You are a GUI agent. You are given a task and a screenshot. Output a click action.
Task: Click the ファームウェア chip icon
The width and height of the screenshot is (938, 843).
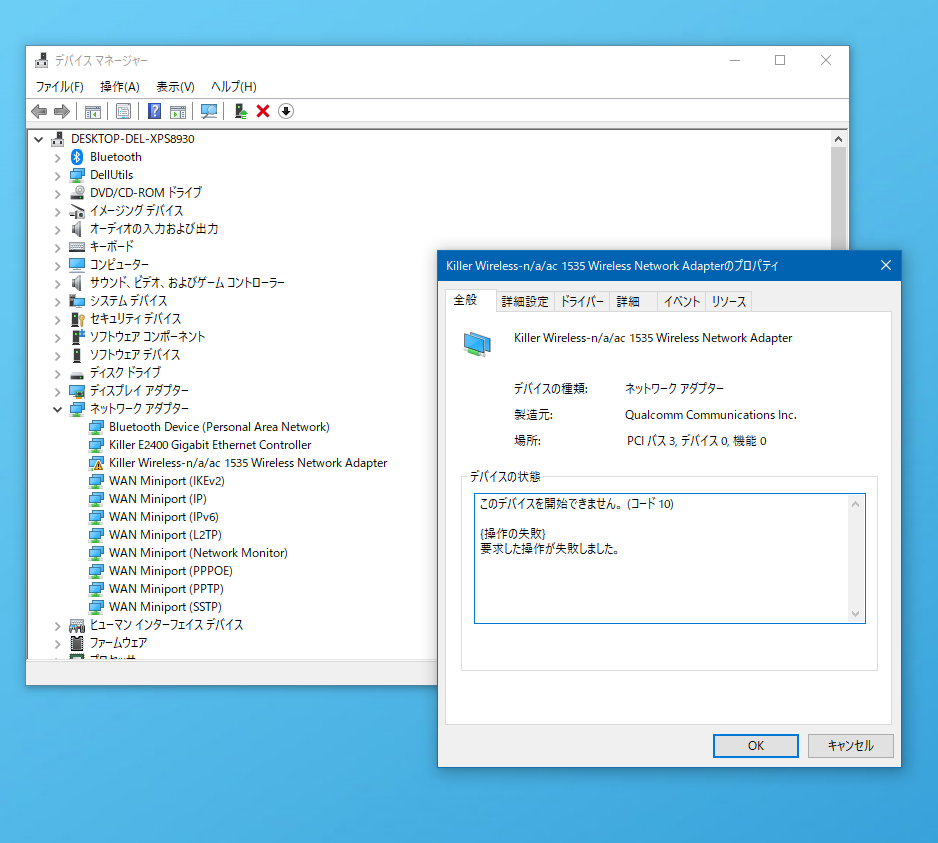[x=77, y=643]
